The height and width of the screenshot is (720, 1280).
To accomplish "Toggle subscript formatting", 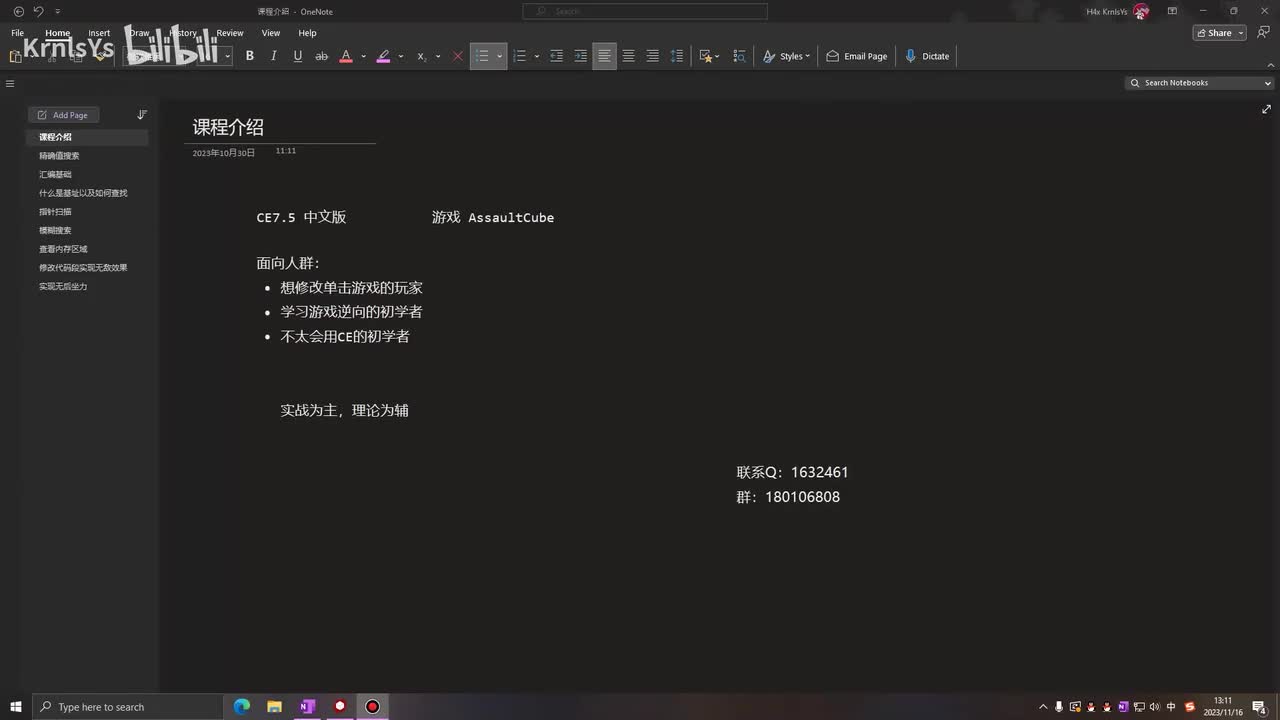I will [x=421, y=56].
